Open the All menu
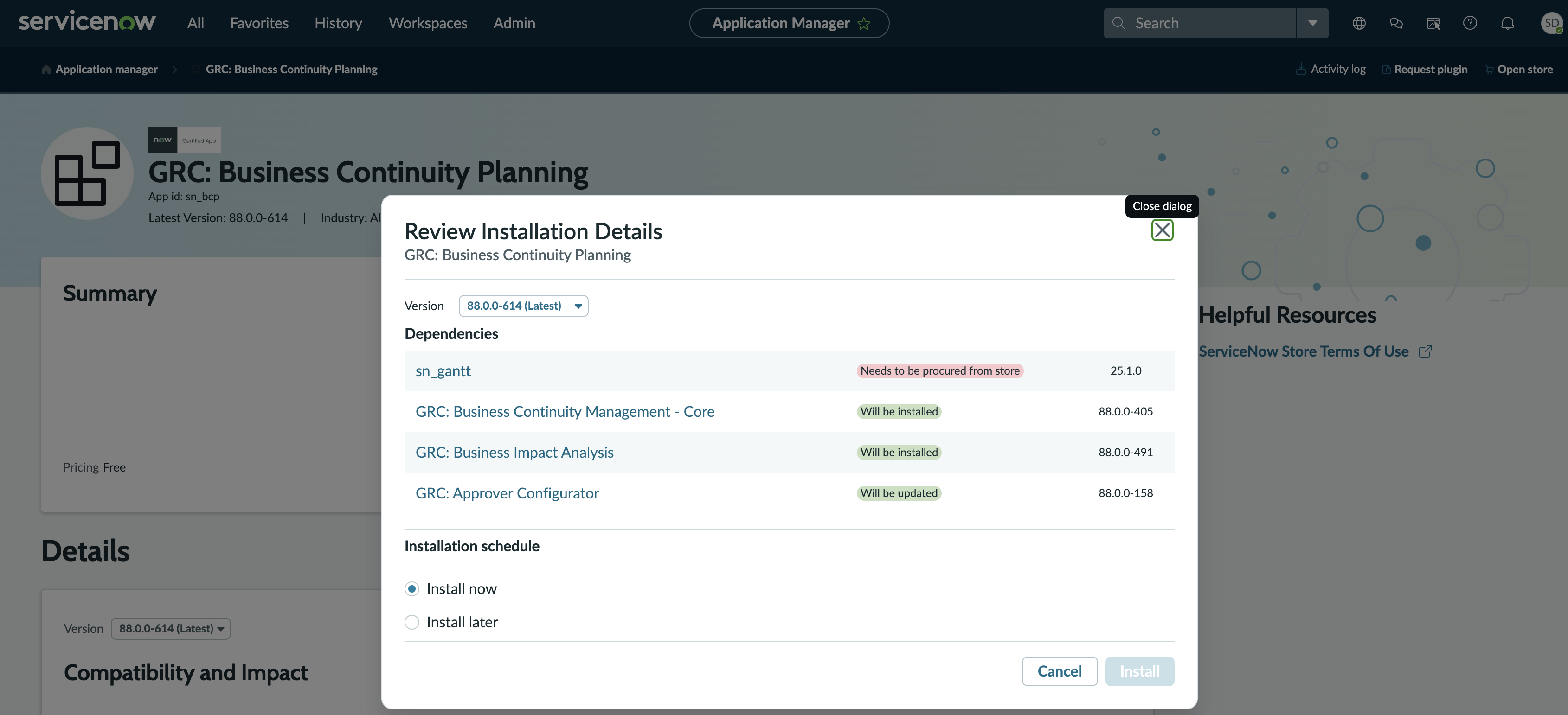This screenshot has width=1568, height=715. point(195,23)
